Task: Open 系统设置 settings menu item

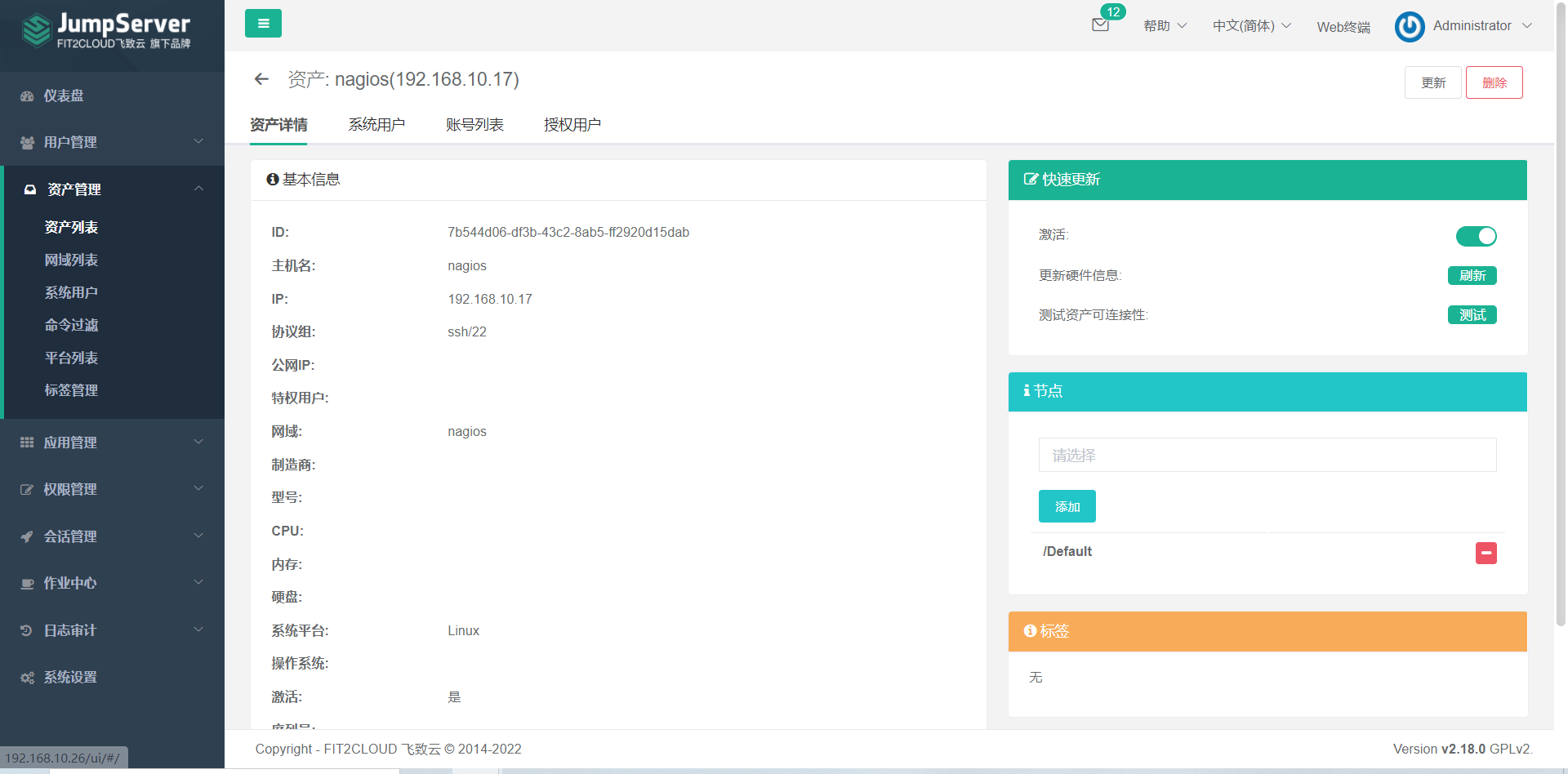Action: coord(70,677)
